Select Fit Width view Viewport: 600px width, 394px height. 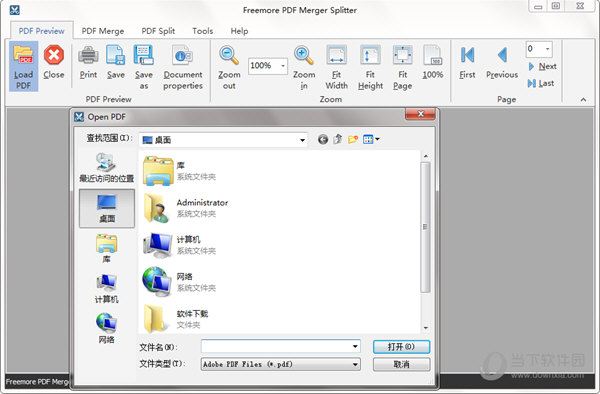click(x=337, y=67)
